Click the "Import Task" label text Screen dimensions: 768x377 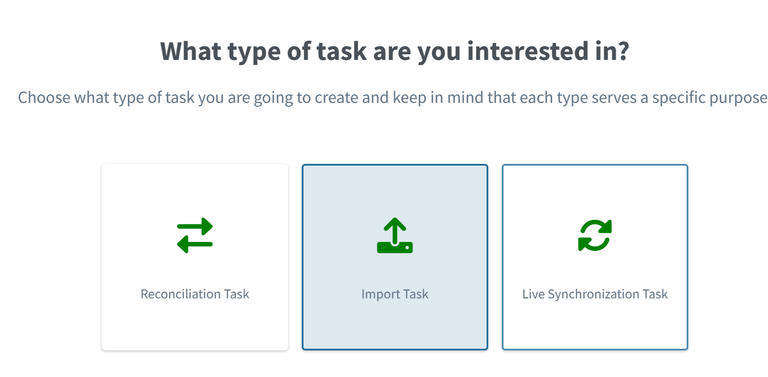pyautogui.click(x=395, y=294)
